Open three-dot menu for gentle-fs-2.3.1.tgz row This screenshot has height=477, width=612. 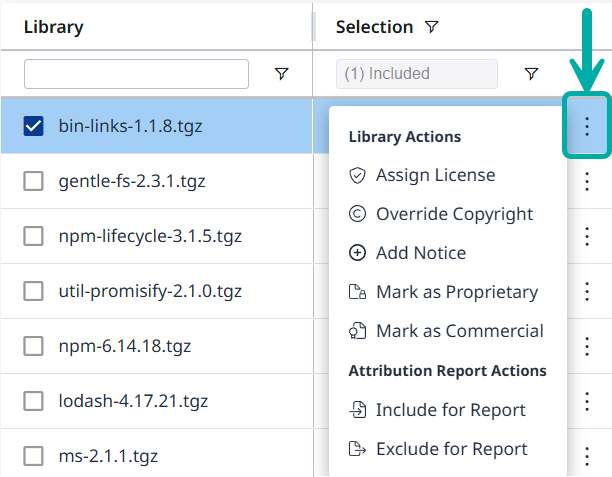point(587,181)
